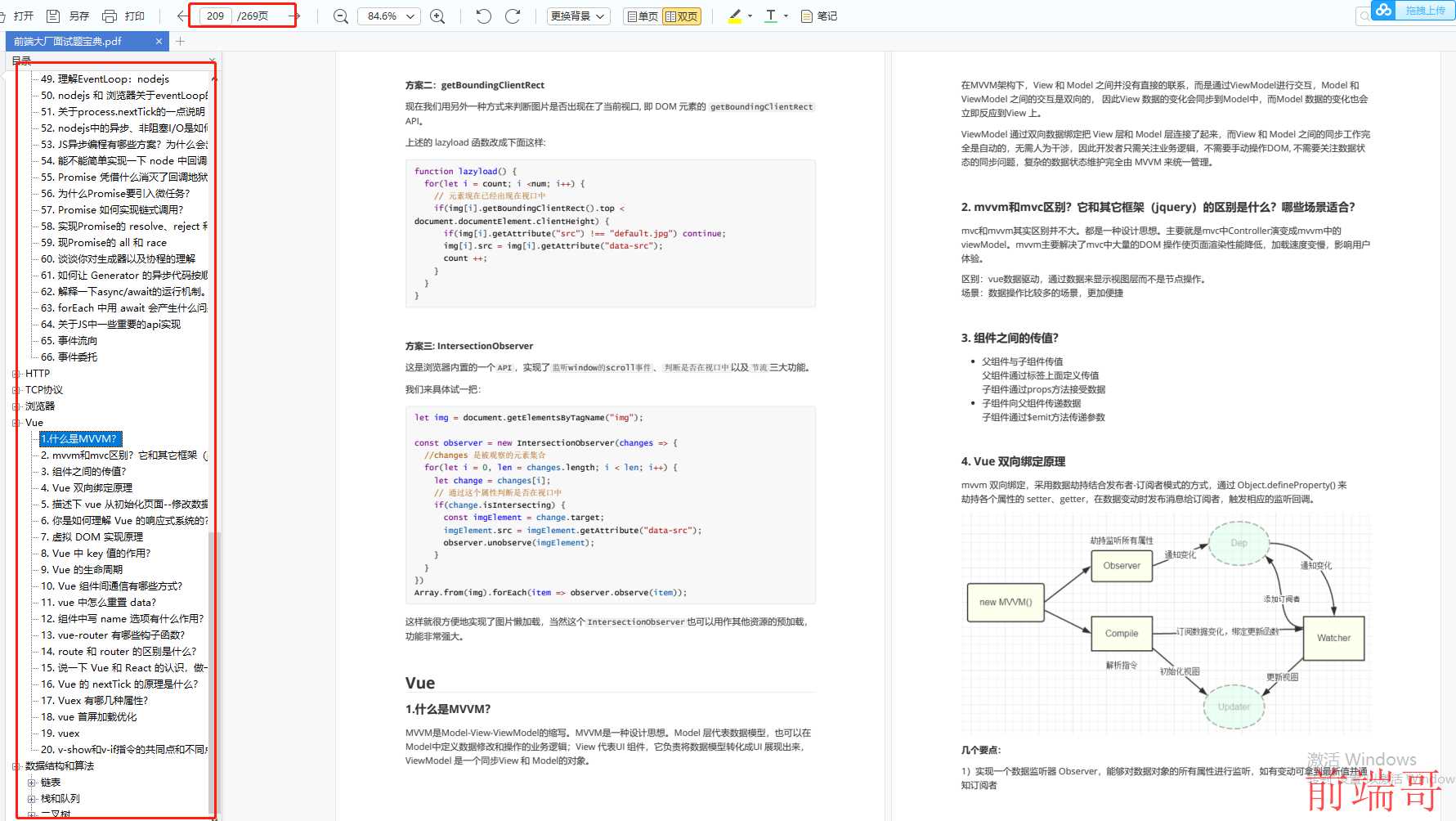Open the highlighter color dropdown arrow
Image resolution: width=1456 pixels, height=821 pixels.
click(x=750, y=16)
